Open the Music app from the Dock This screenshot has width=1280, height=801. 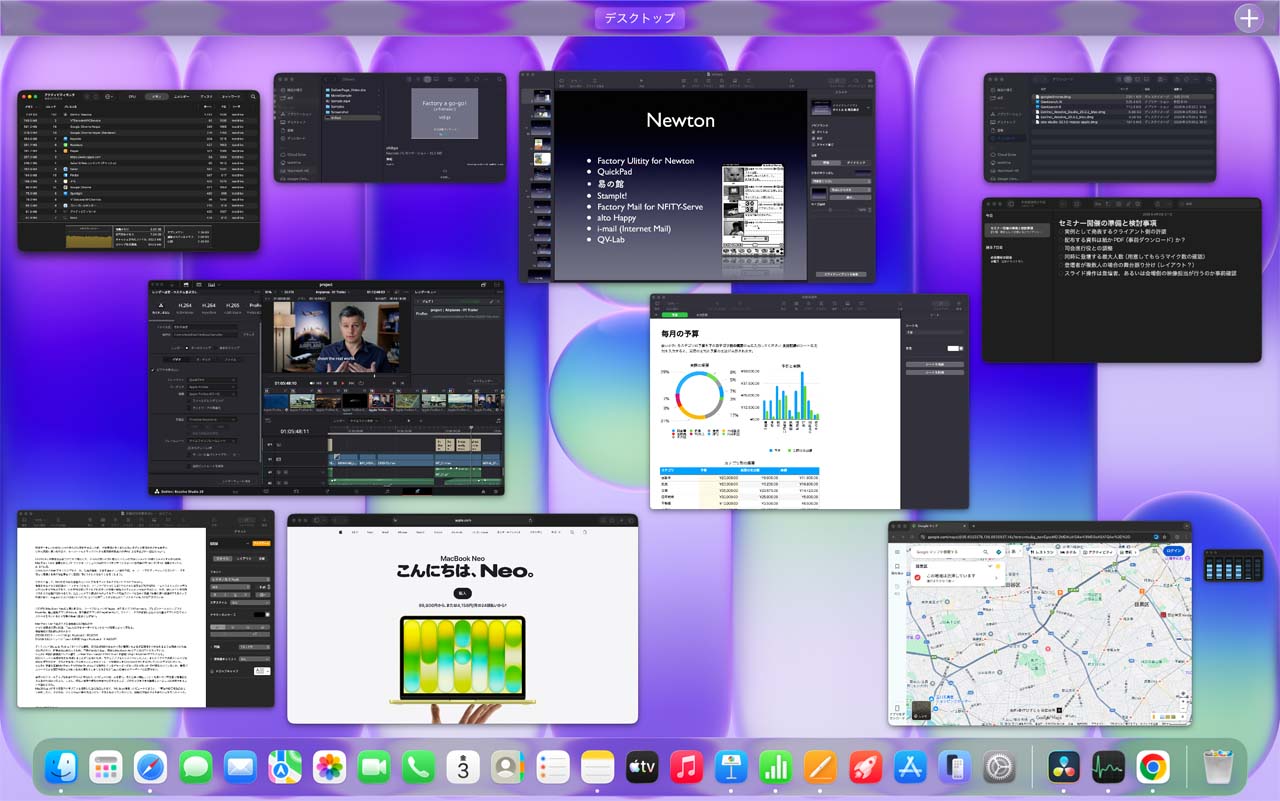click(x=686, y=768)
